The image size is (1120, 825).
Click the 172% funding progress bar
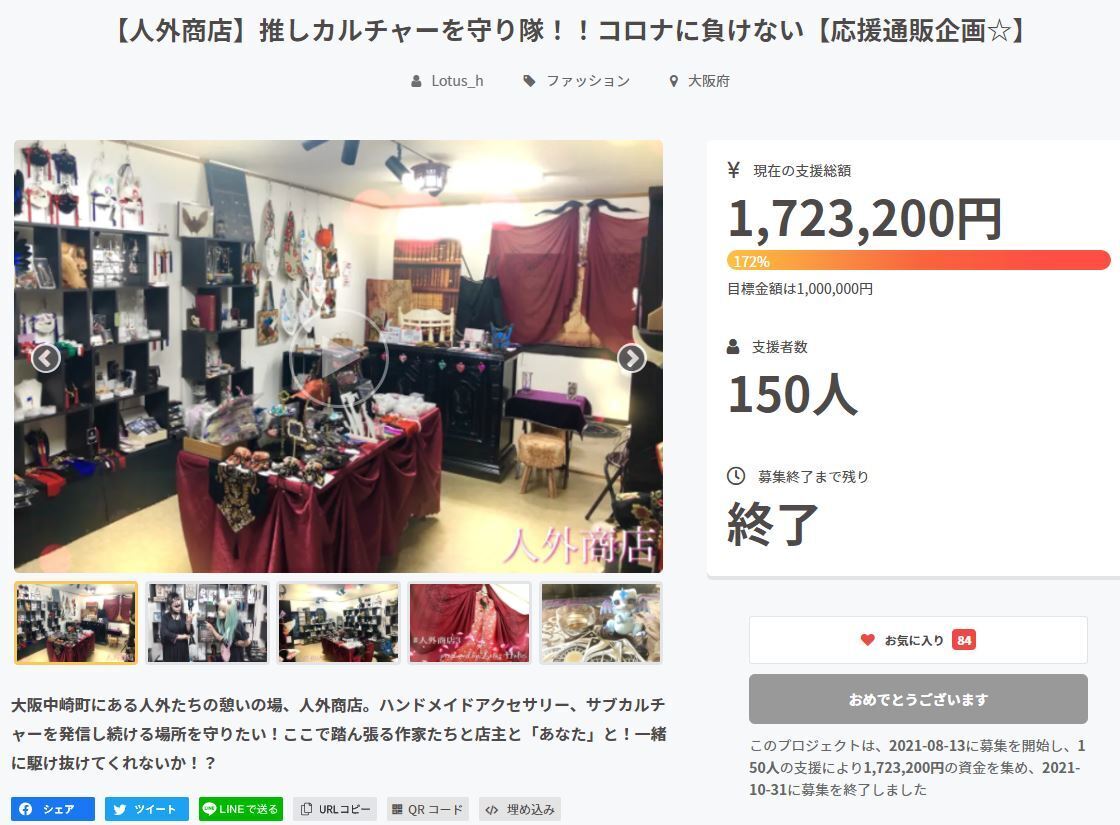(x=919, y=260)
